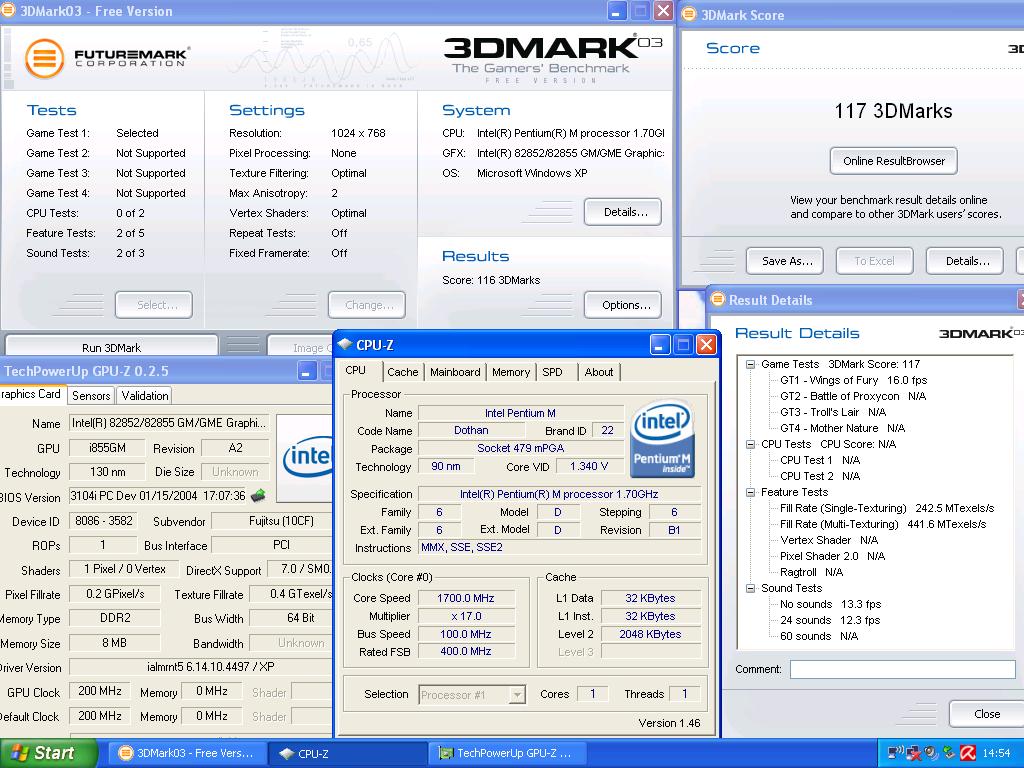Click the Image Quality button in 3DMark03
The width and height of the screenshot is (1024, 768).
(302, 347)
